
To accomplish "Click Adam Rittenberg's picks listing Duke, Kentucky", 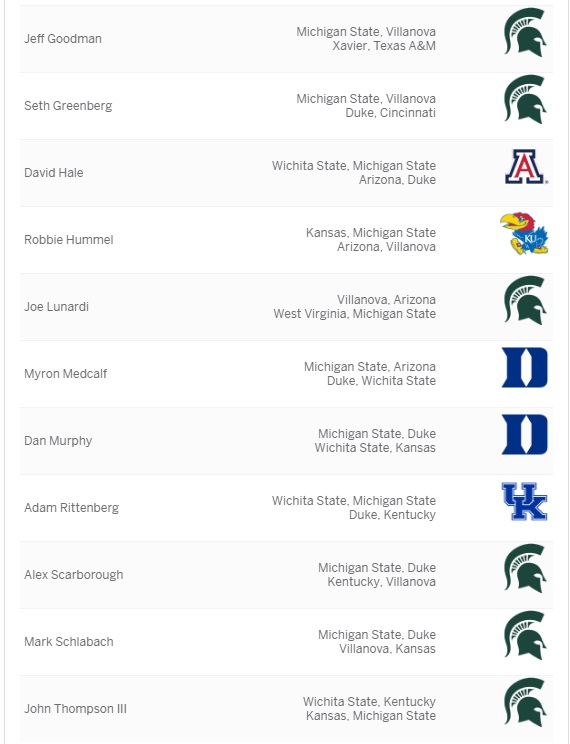I will coord(392,514).
